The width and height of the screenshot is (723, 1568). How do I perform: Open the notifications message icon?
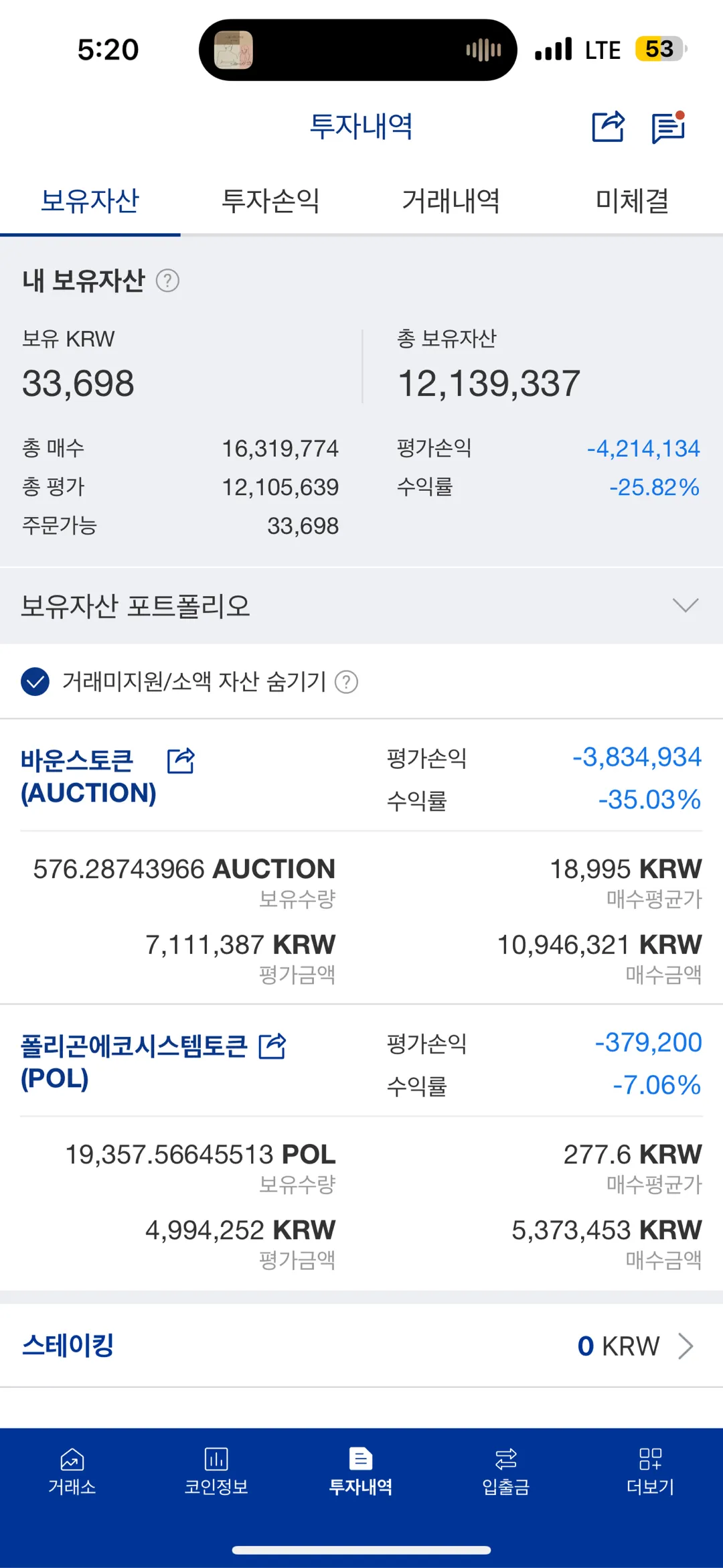668,127
